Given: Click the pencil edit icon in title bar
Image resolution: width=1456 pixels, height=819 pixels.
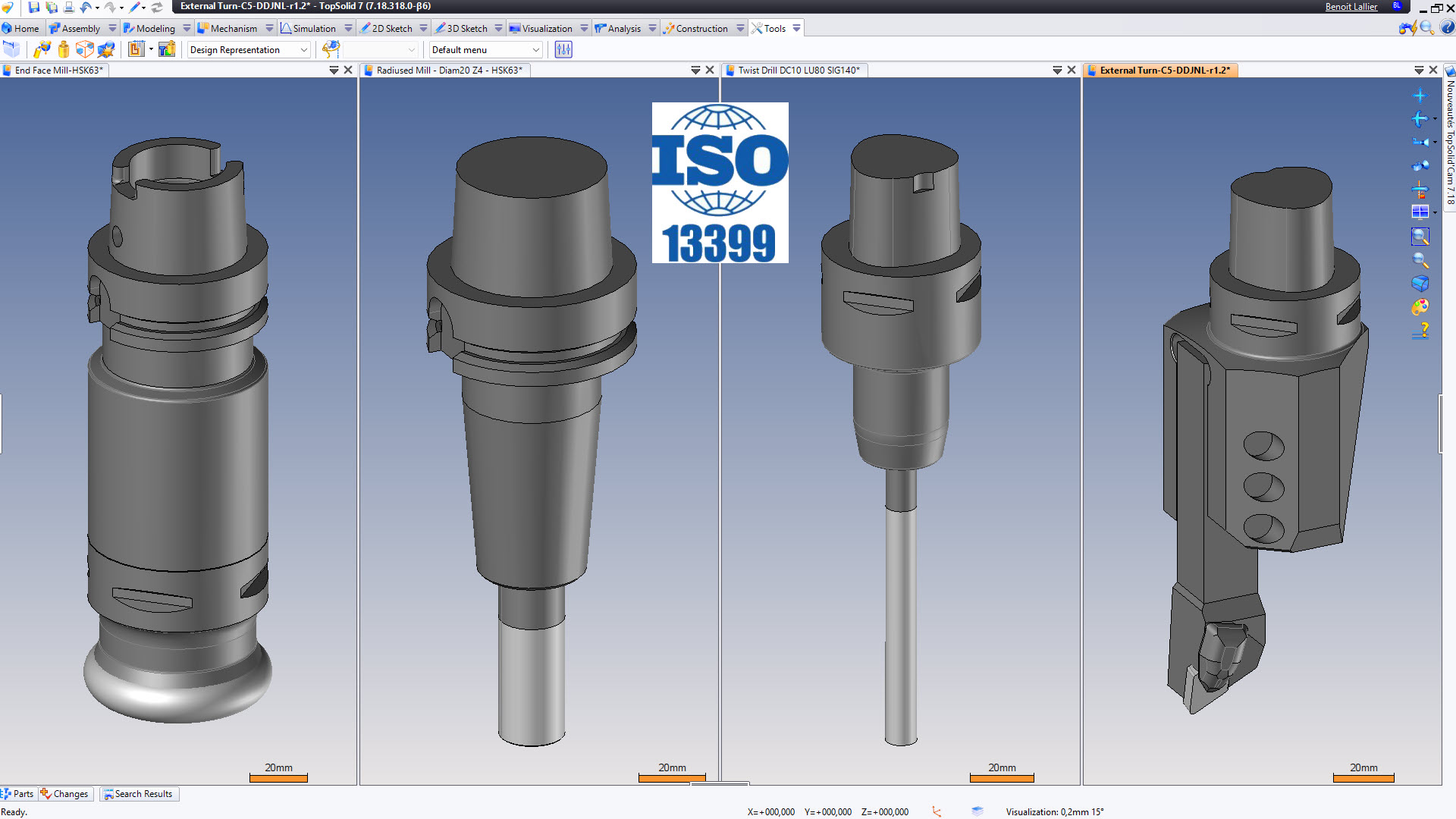Looking at the screenshot, I should pyautogui.click(x=136, y=7).
